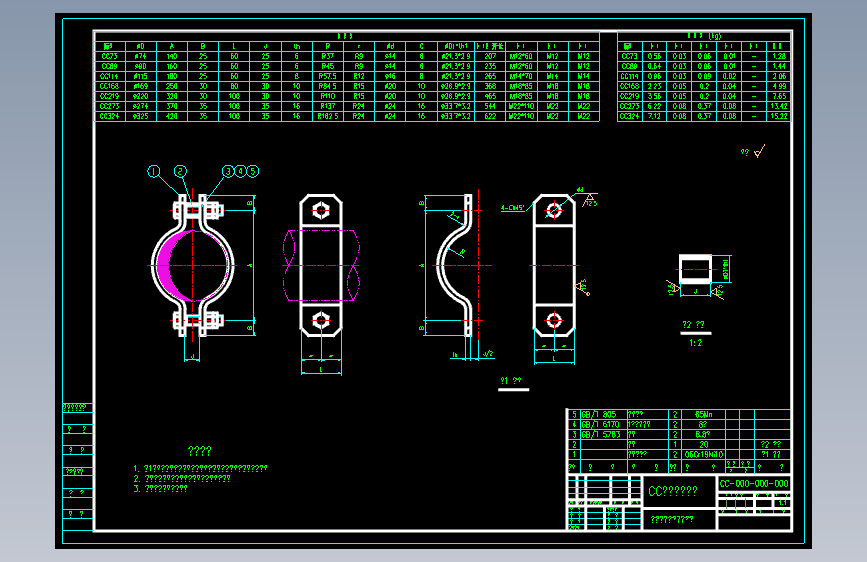The height and width of the screenshot is (562, 867).
Task: Click balloon number 4 on the assembly view
Action: [241, 171]
